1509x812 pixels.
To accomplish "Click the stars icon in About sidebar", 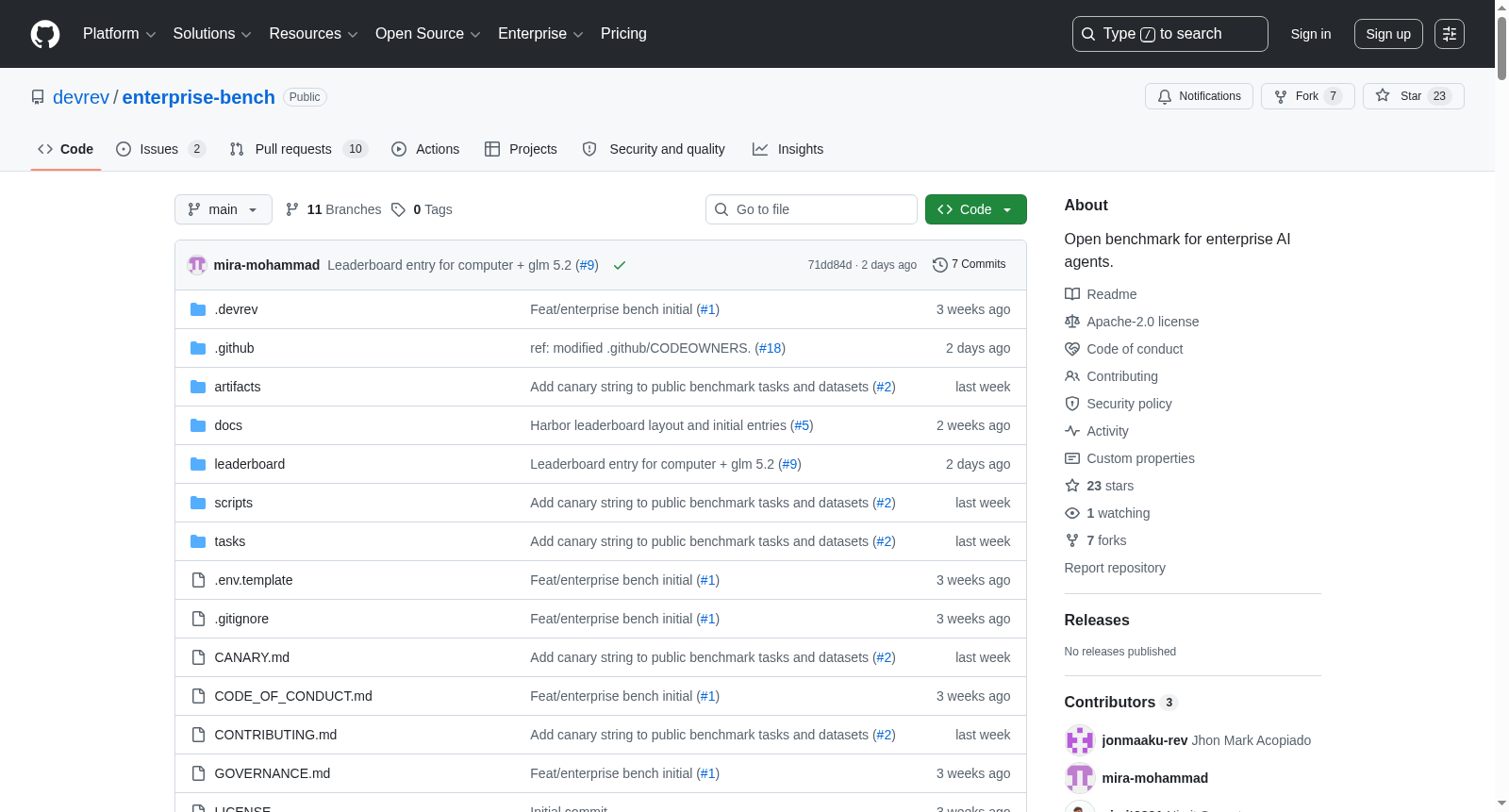I will pos(1072,486).
